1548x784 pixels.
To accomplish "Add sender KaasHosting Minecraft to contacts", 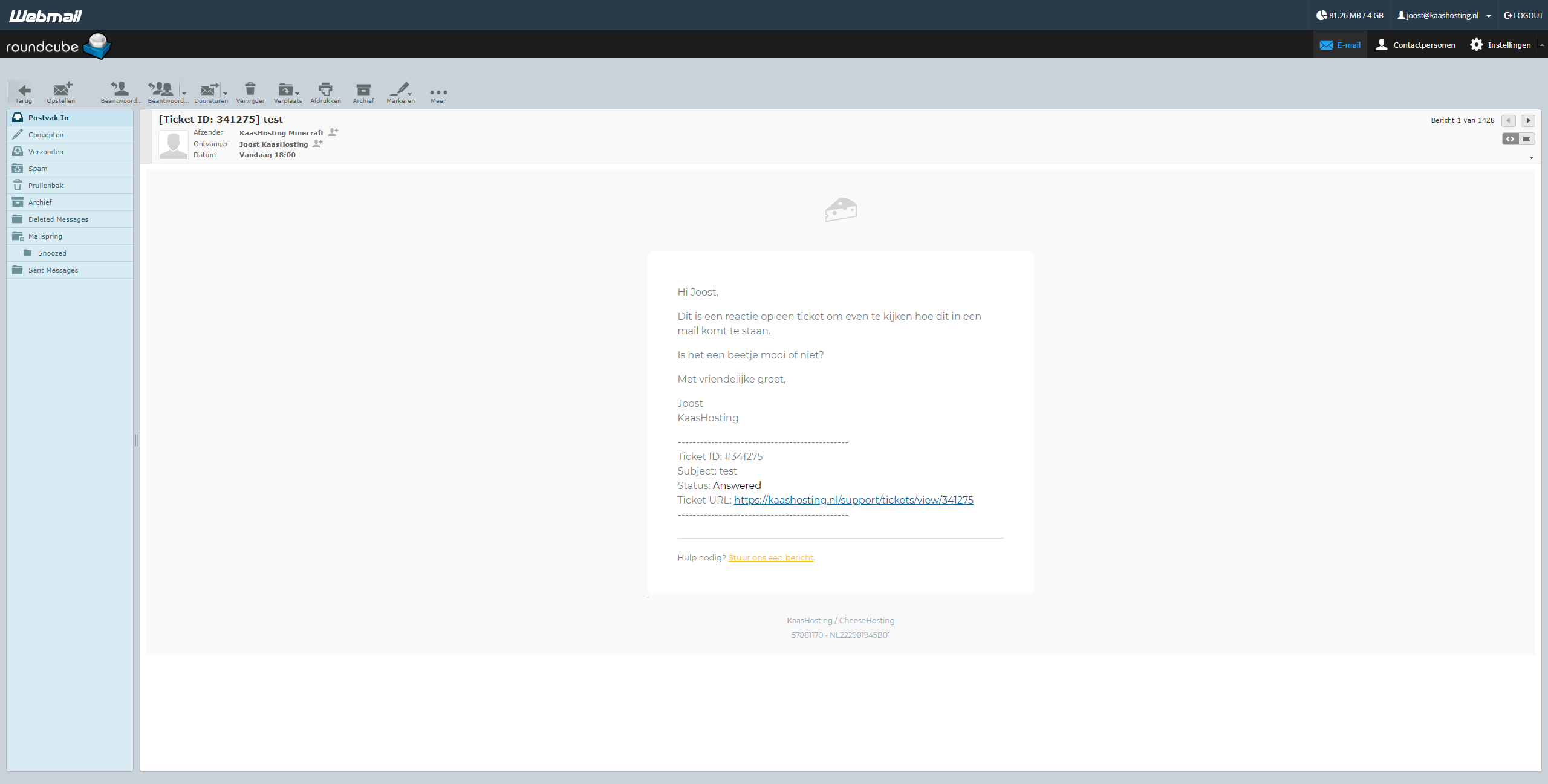I will pos(333,132).
